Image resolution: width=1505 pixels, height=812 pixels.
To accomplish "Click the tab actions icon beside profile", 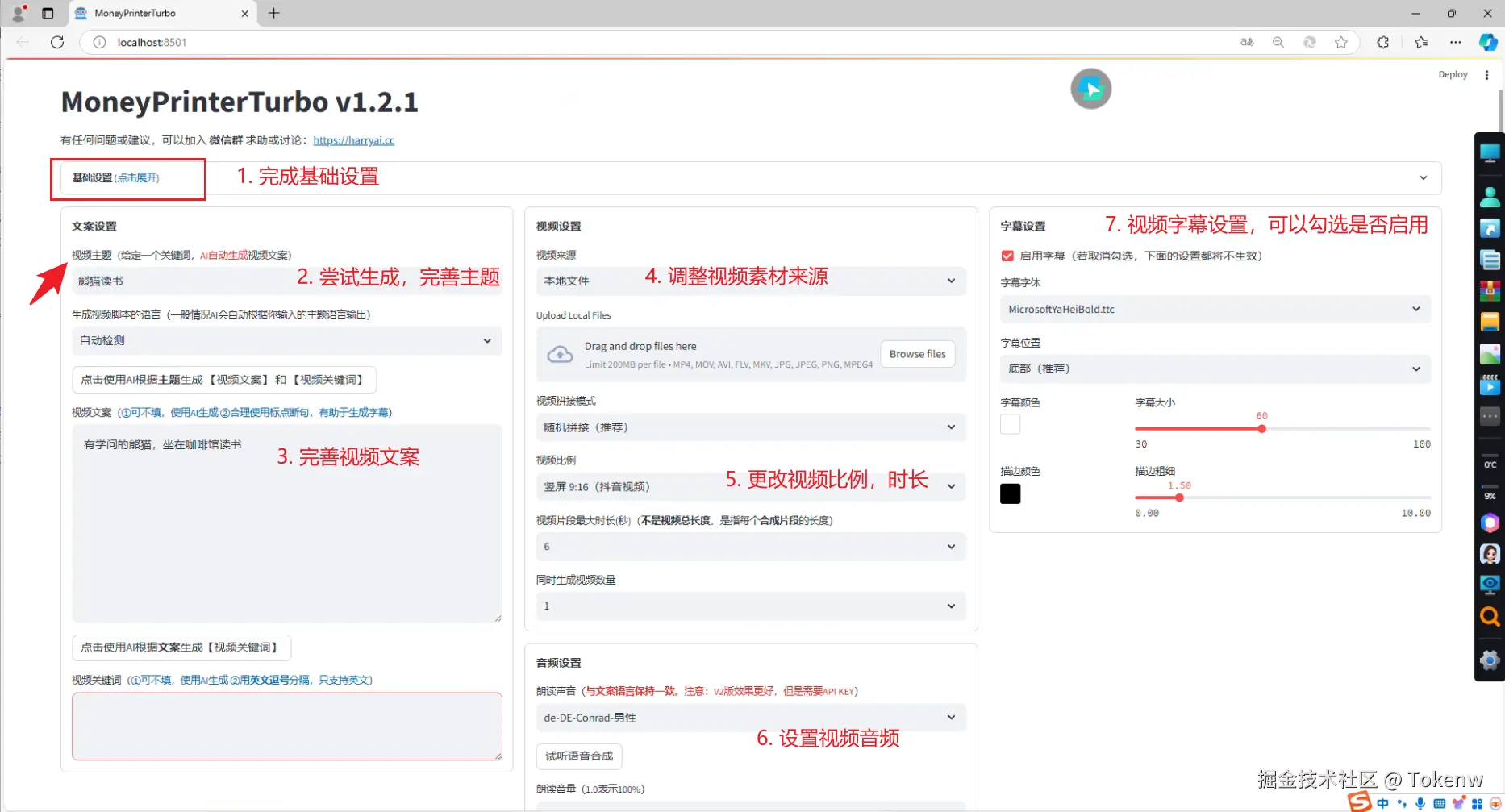I will point(48,13).
